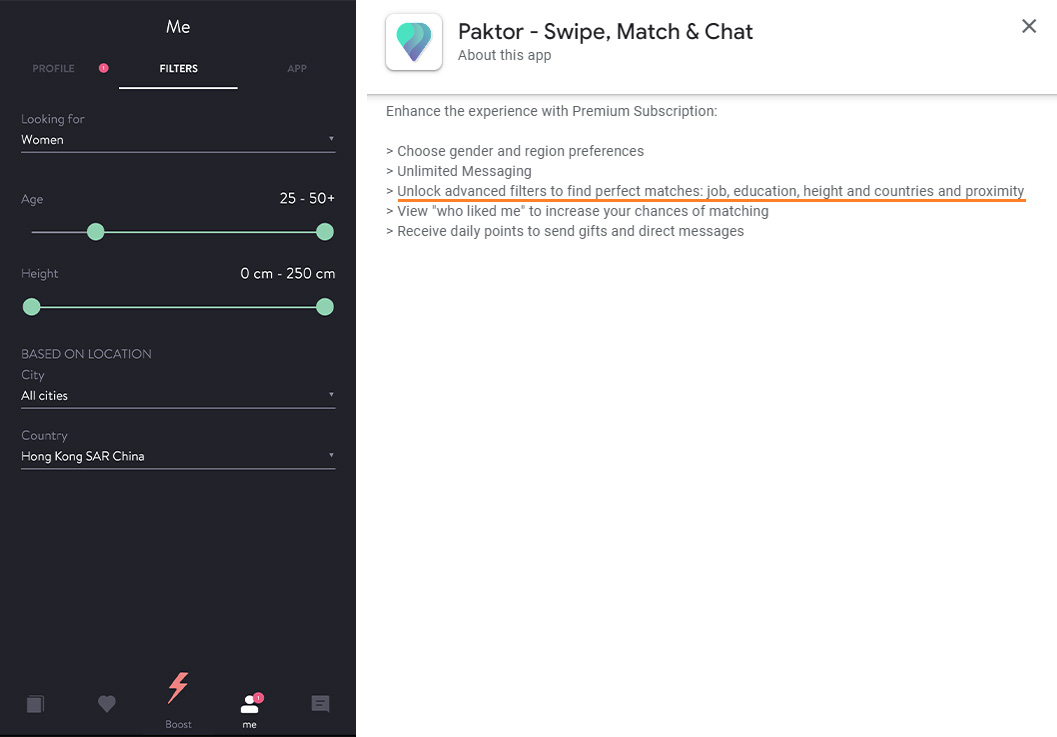Click the underlined Unlock advanced filters text
The height and width of the screenshot is (737, 1057).
tap(711, 191)
